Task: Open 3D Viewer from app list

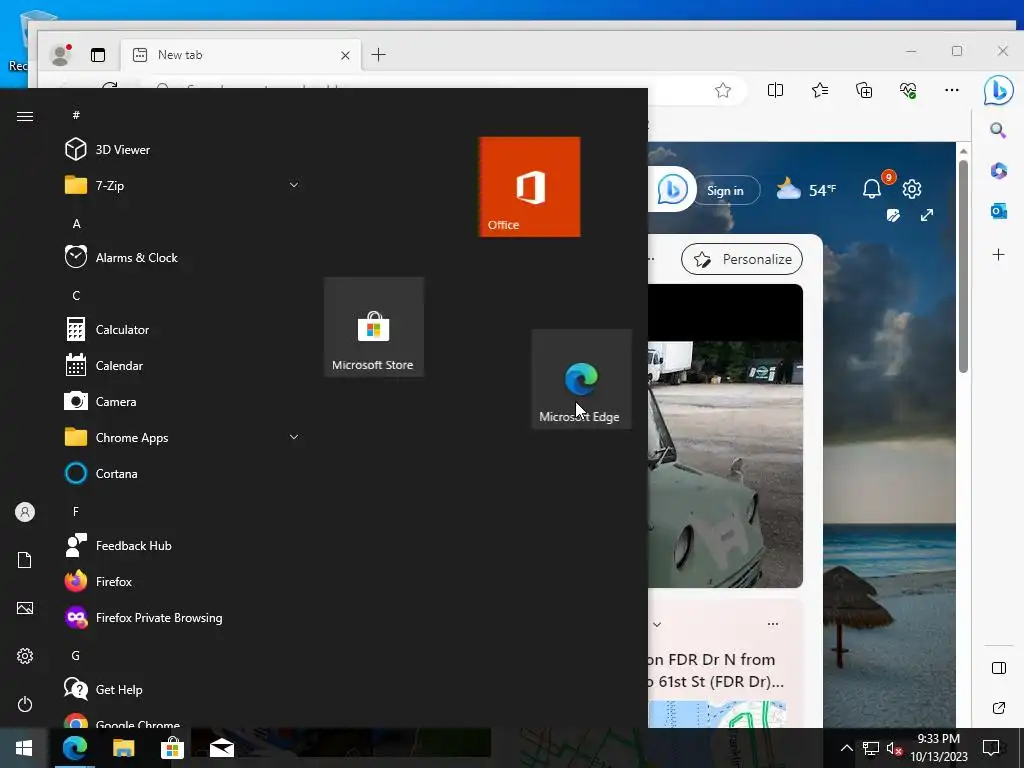Action: [x=183, y=150]
